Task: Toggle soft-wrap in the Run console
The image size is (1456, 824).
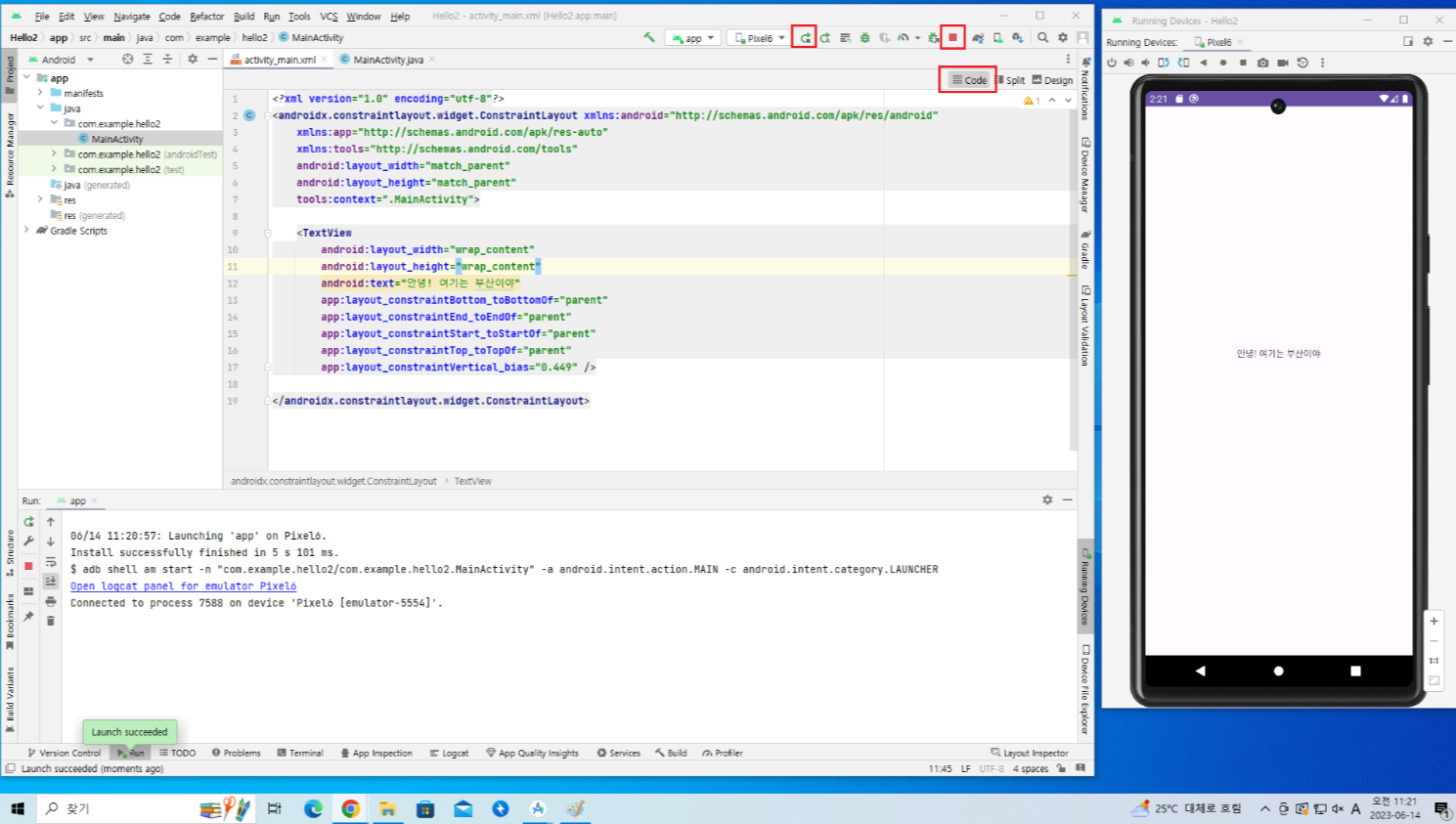Action: [51, 562]
